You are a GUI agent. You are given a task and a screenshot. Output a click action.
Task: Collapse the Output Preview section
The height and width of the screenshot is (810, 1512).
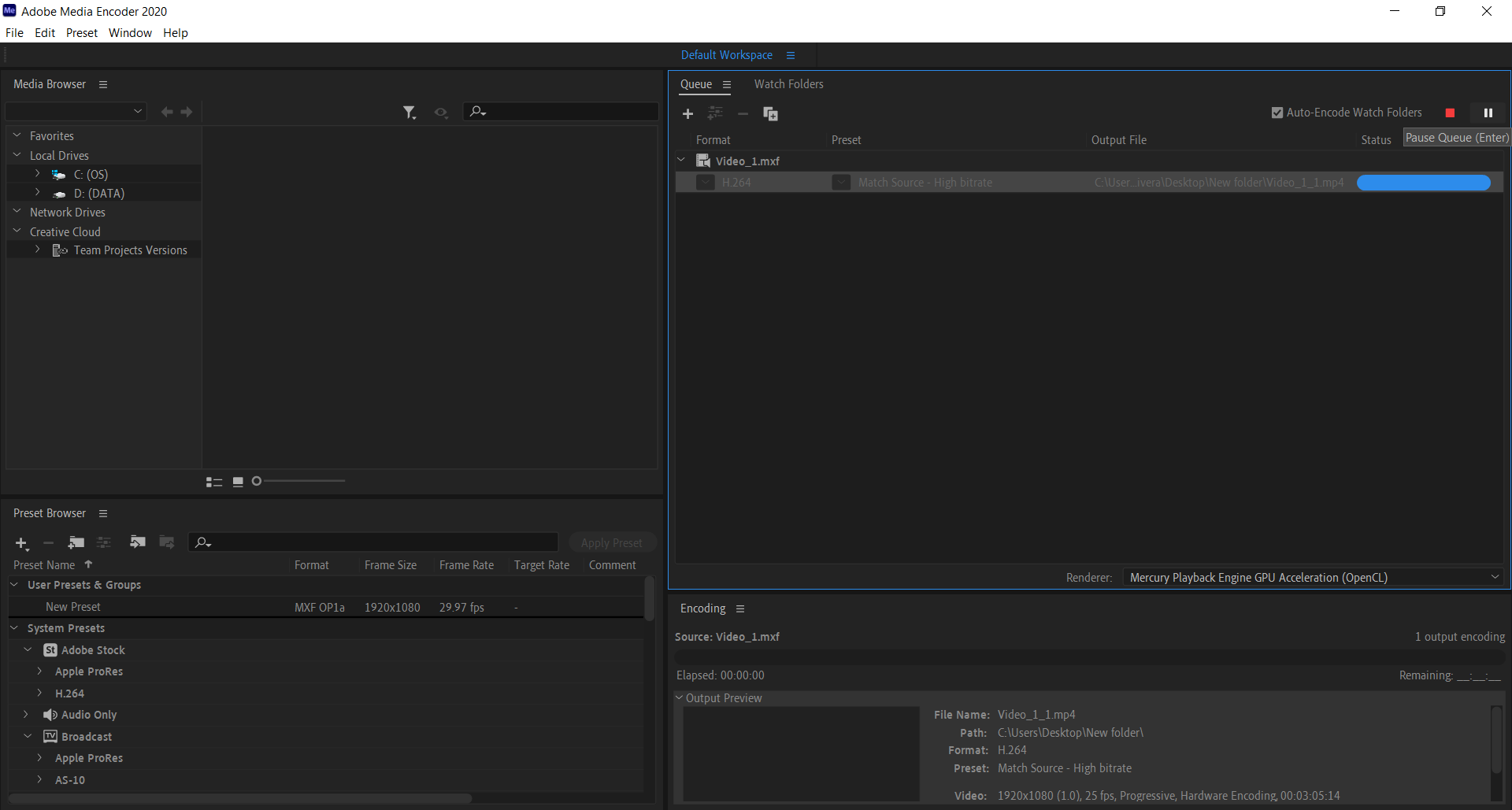[679, 698]
